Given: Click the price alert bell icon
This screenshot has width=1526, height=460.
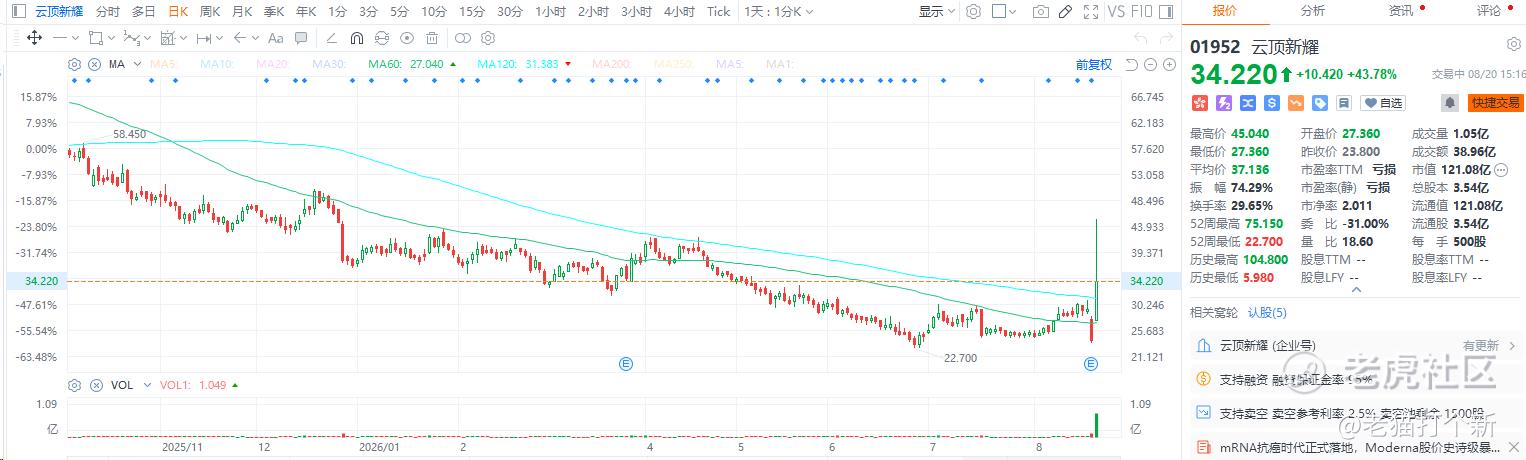Looking at the screenshot, I should pos(1449,102).
